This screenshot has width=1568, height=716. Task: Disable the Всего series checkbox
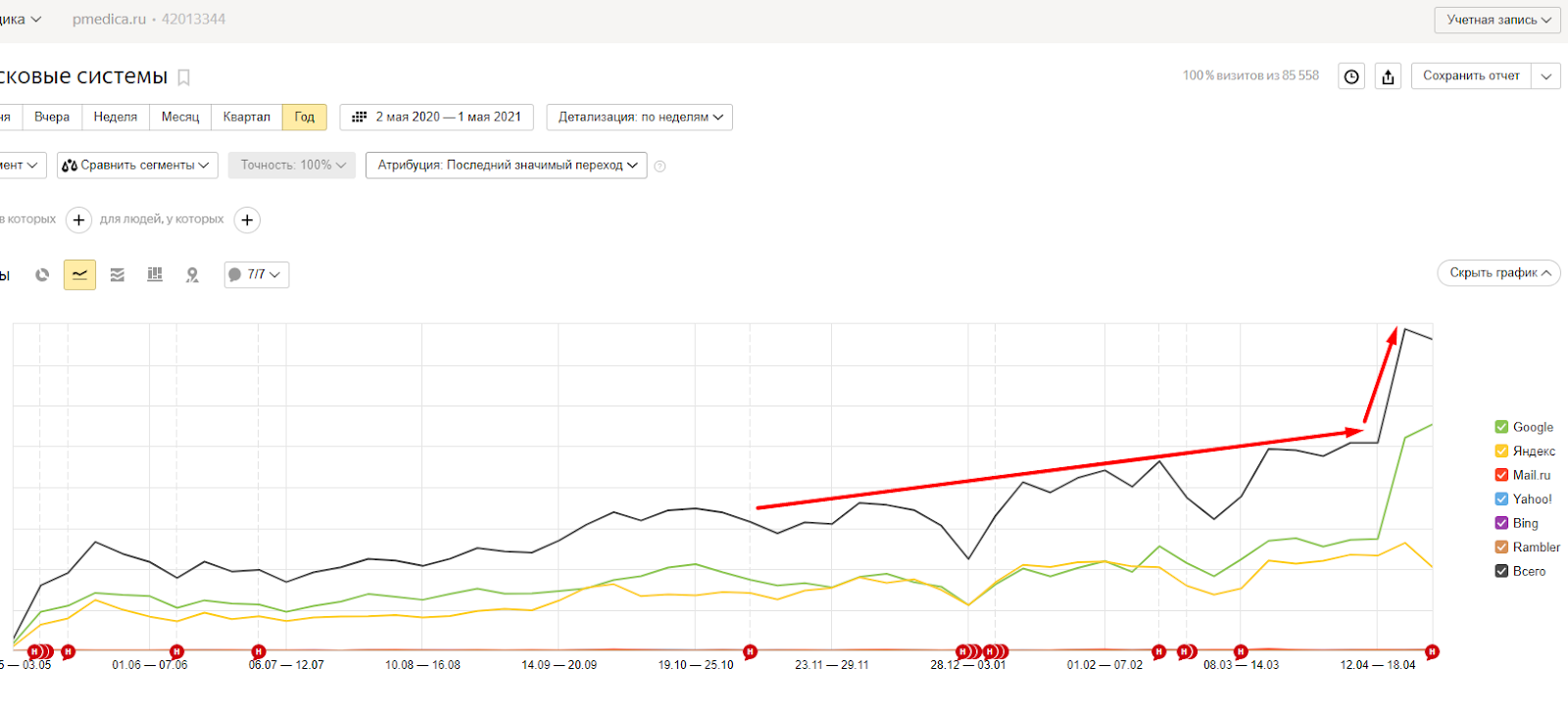pyautogui.click(x=1501, y=571)
